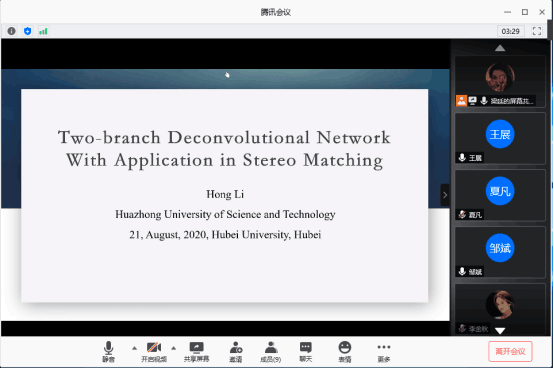Open the members list icon

(x=271, y=352)
